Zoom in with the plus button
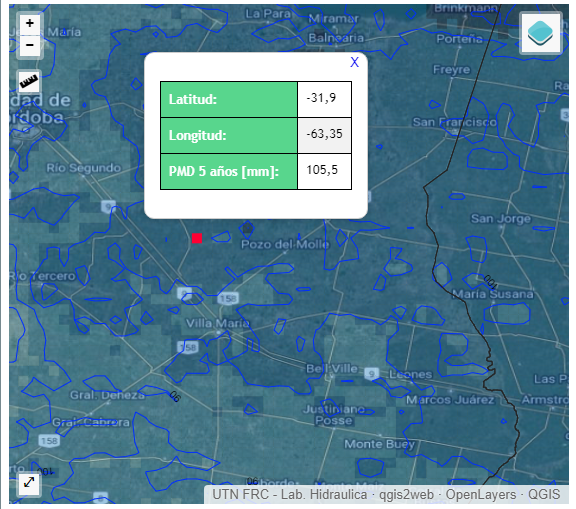 30,24
